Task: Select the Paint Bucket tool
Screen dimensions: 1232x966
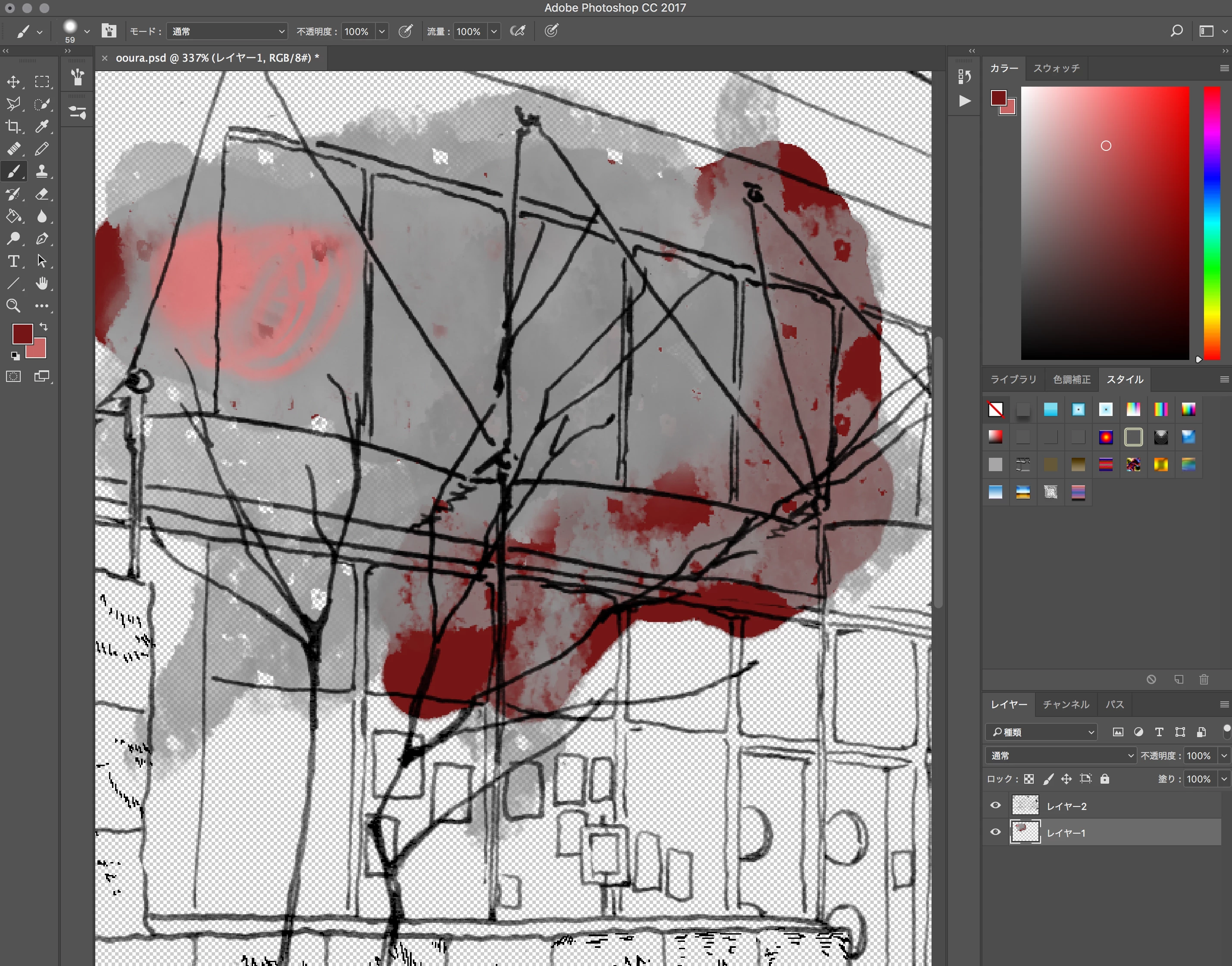Action: coord(13,217)
